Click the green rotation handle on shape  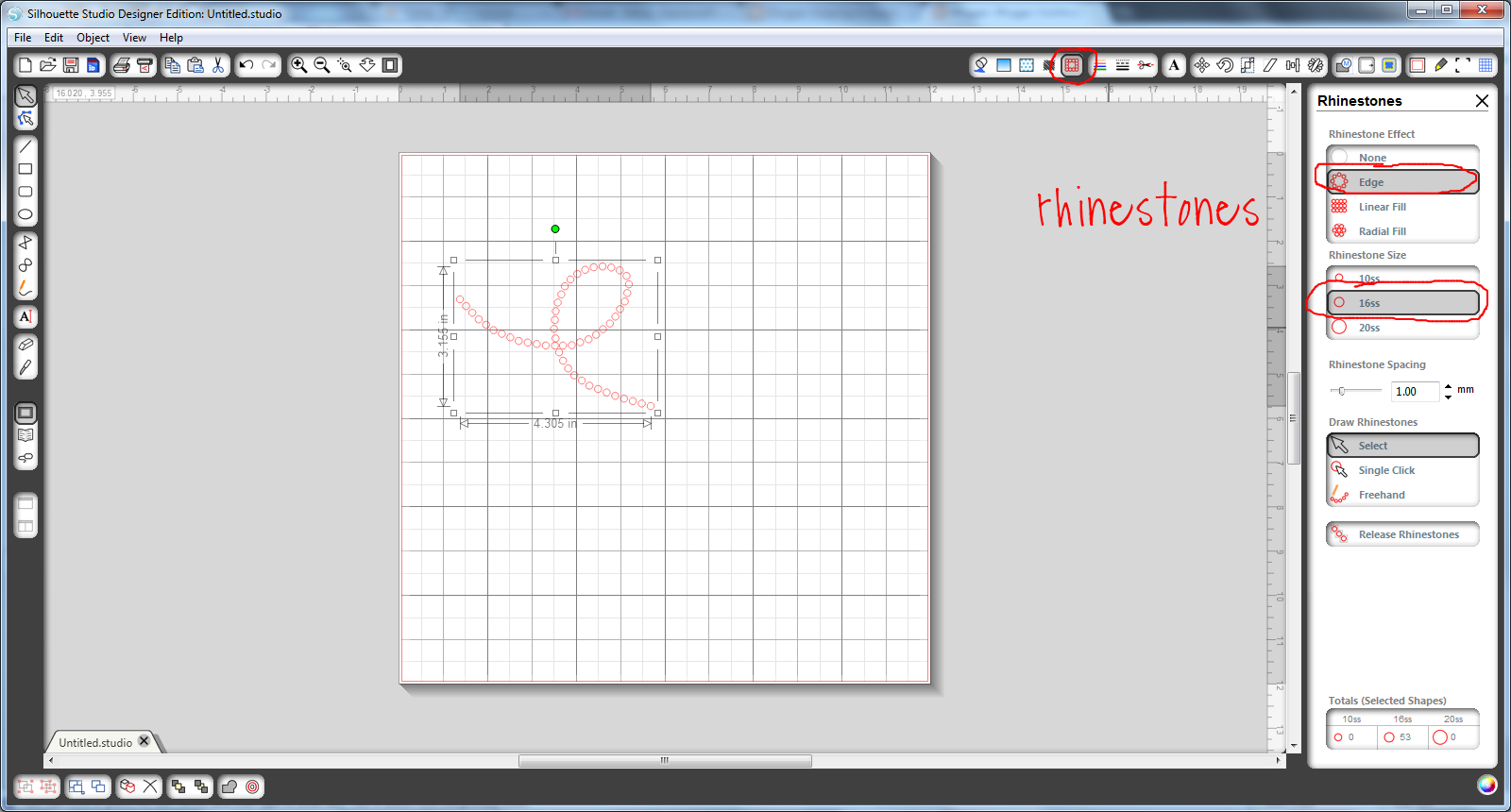coord(555,228)
